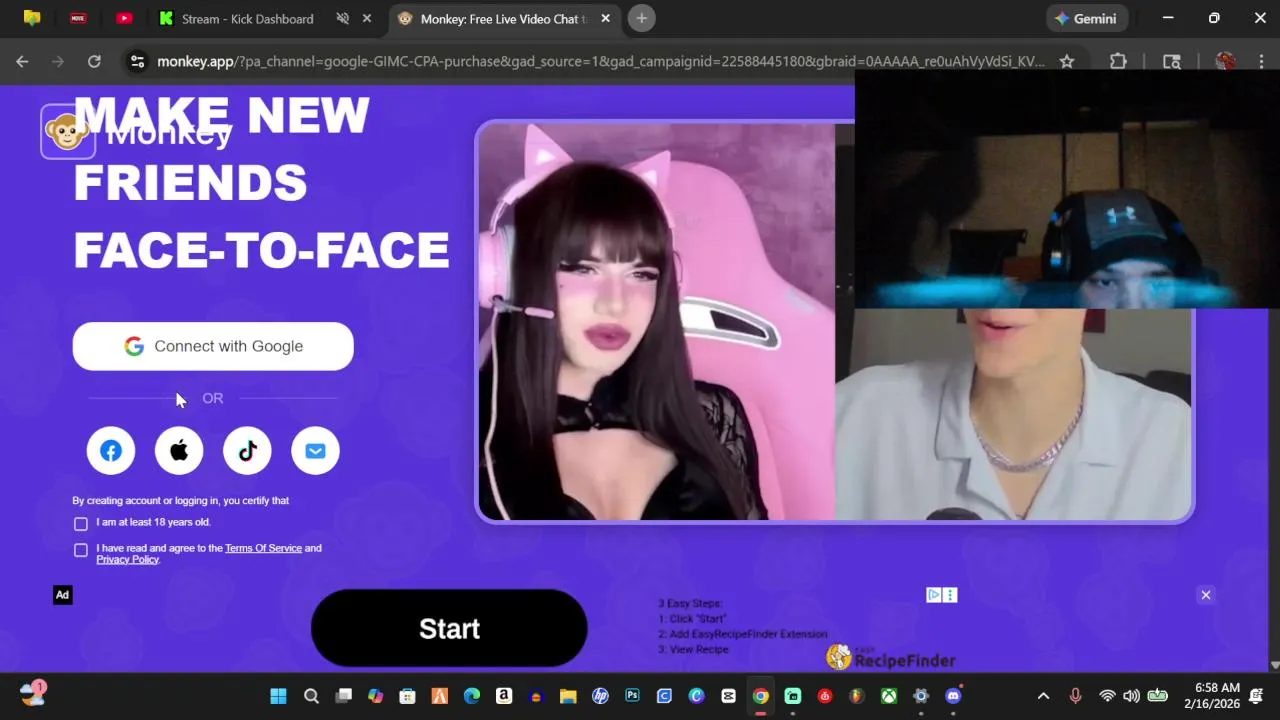Image resolution: width=1280 pixels, height=720 pixels.
Task: Click the overlay webcam feed
Action: (x=1067, y=189)
